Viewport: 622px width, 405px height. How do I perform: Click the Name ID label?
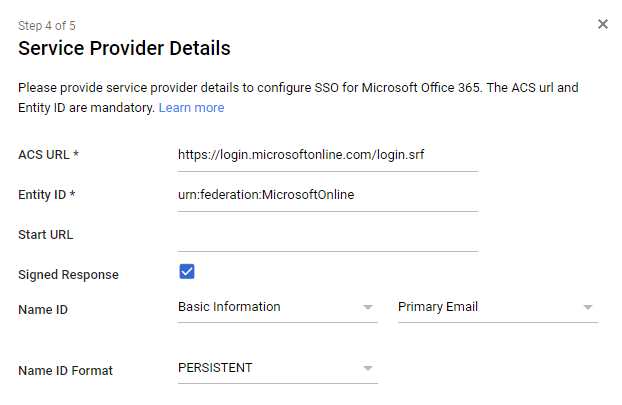coord(43,310)
